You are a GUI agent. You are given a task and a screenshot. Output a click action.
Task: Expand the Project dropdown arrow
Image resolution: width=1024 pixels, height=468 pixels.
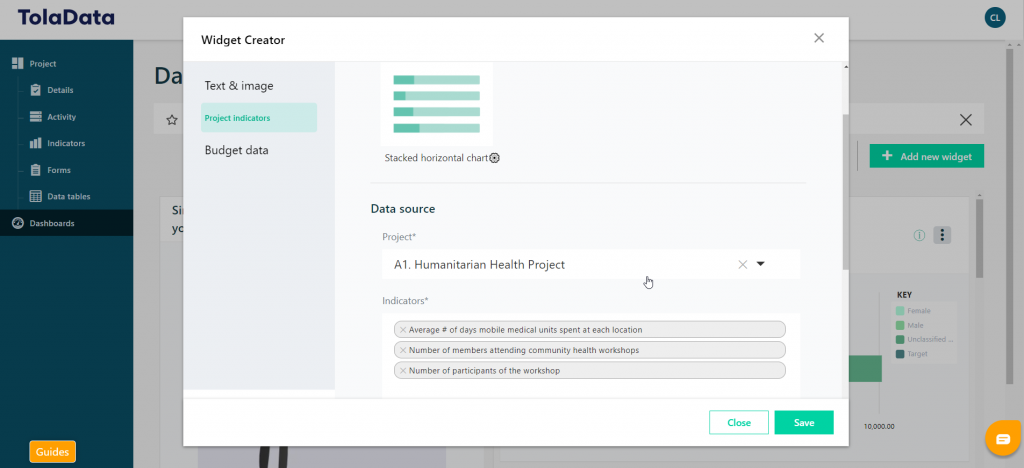point(760,264)
